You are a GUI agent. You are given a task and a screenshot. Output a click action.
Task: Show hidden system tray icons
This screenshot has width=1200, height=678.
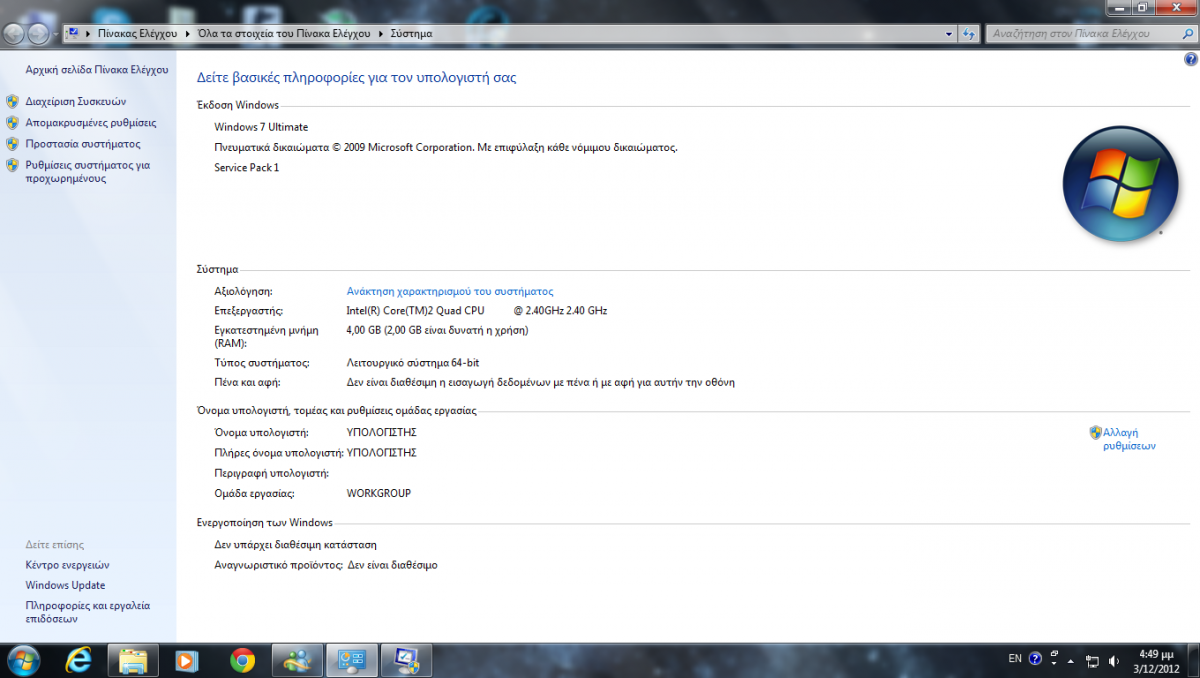1071,660
